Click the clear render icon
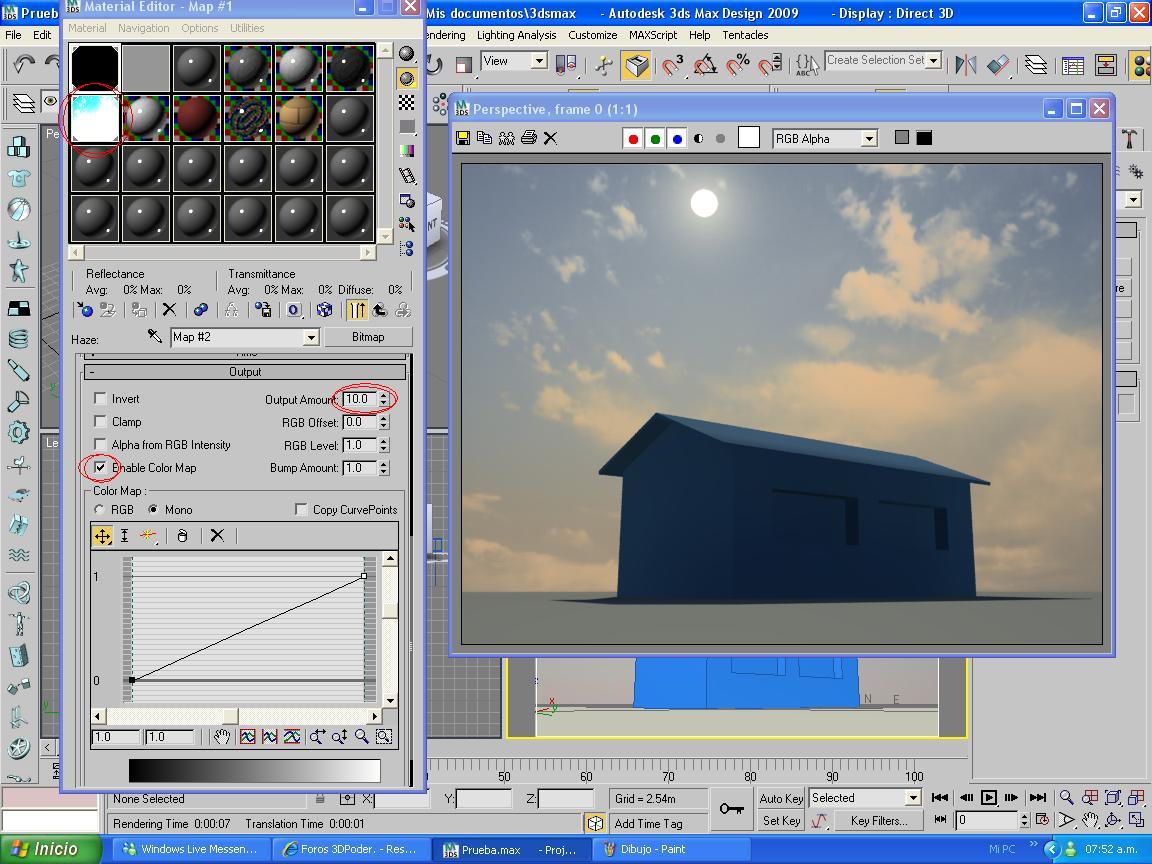Viewport: 1152px width, 864px height. coord(550,138)
